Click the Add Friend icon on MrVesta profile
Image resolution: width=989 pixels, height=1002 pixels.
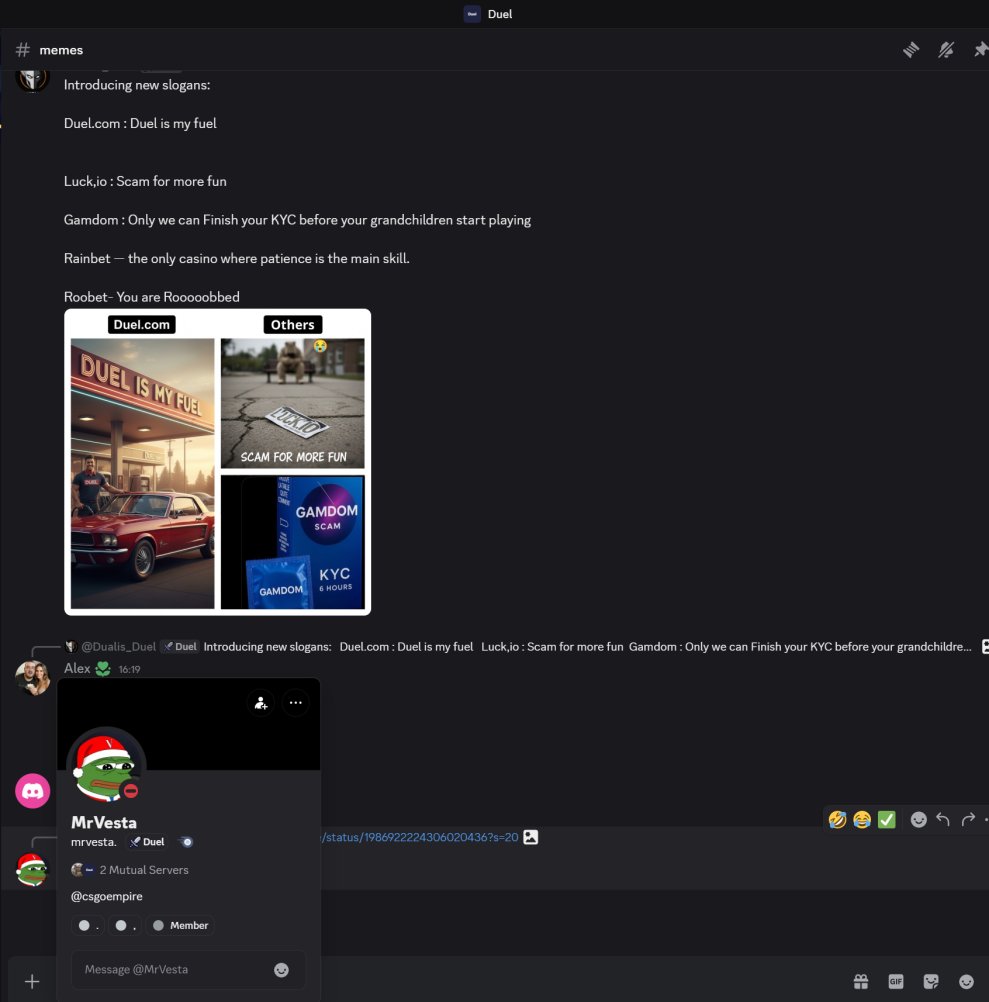pyautogui.click(x=261, y=703)
